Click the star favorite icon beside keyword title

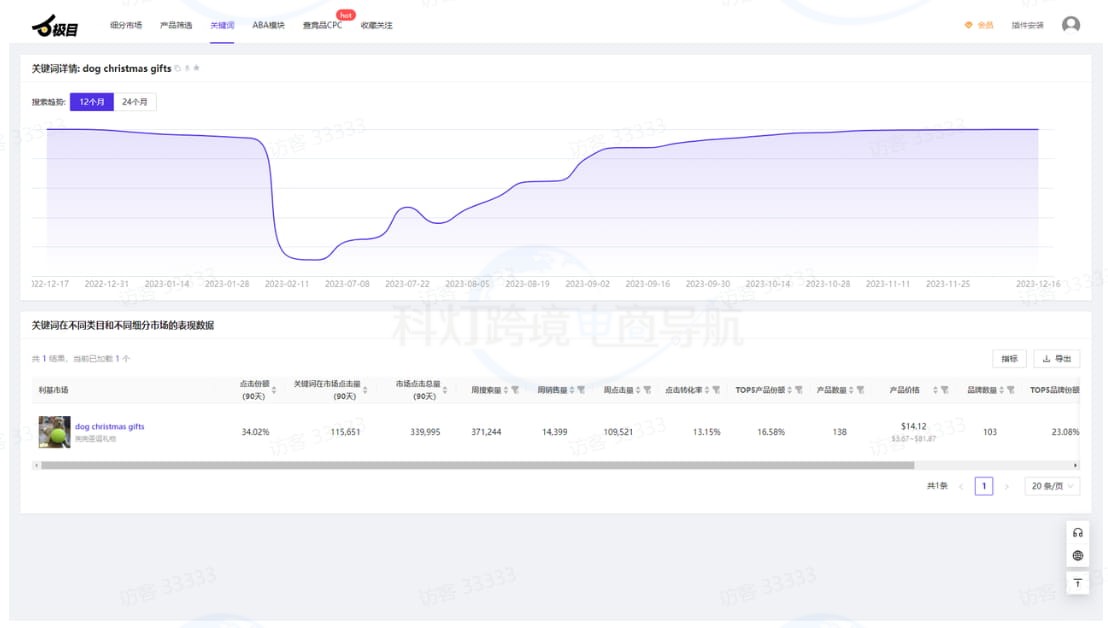[x=197, y=69]
